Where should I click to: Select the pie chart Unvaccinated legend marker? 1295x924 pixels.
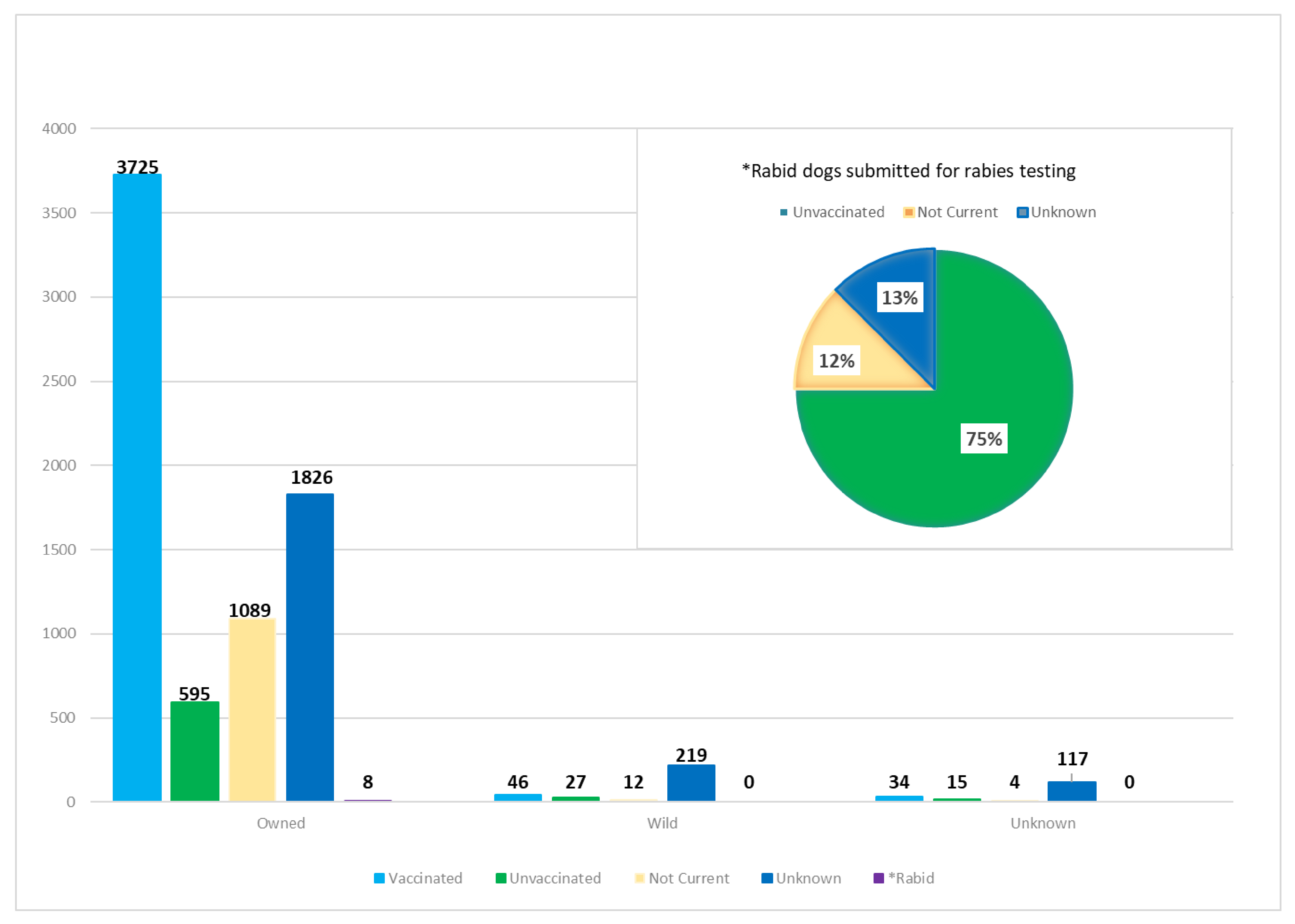pos(784,212)
